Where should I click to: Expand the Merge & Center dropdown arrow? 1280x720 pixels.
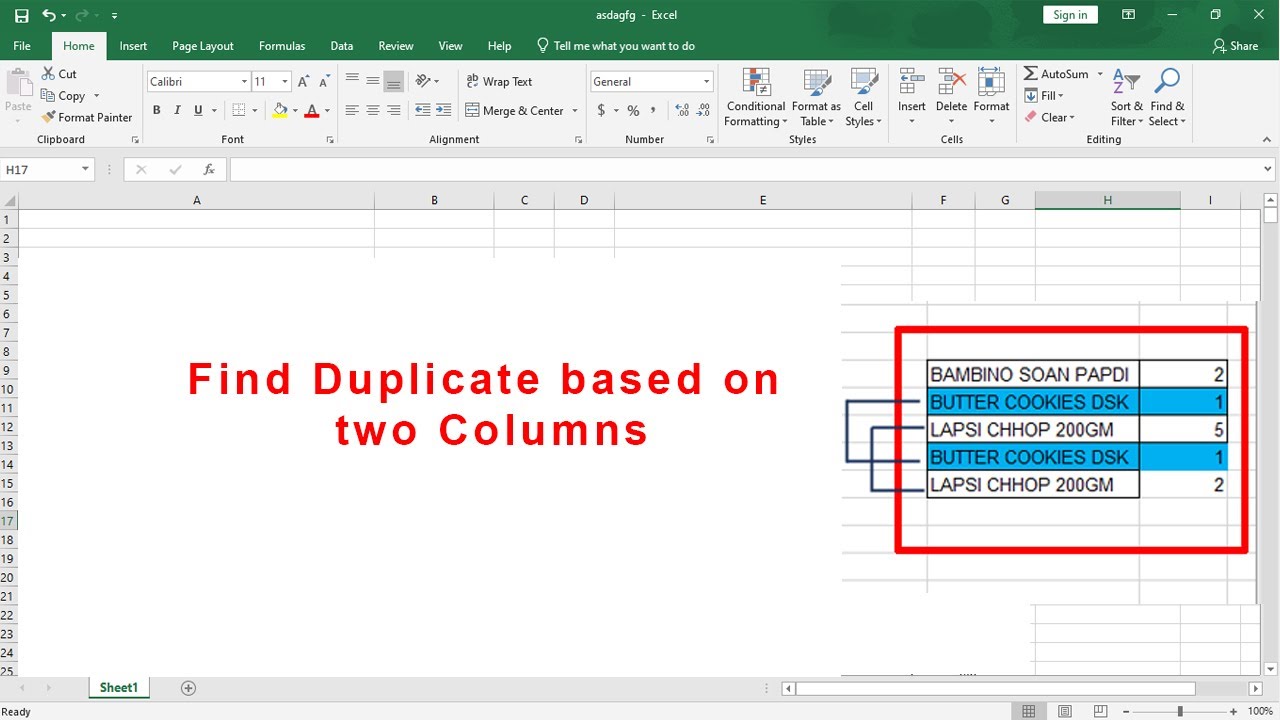575,111
